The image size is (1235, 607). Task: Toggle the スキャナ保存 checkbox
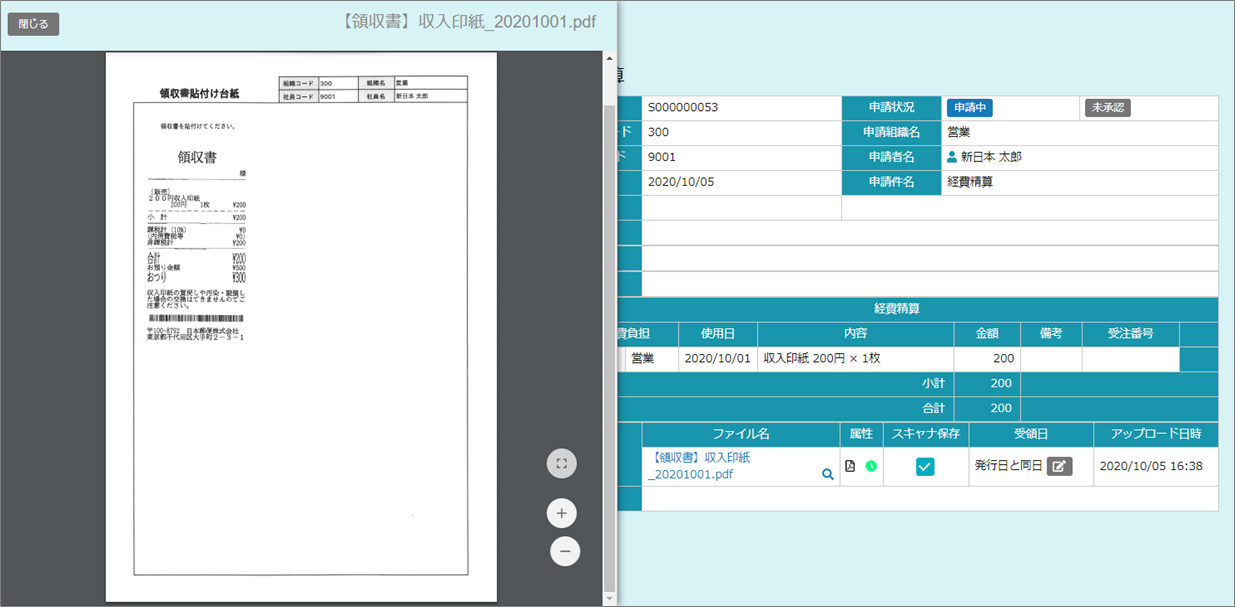(925, 466)
